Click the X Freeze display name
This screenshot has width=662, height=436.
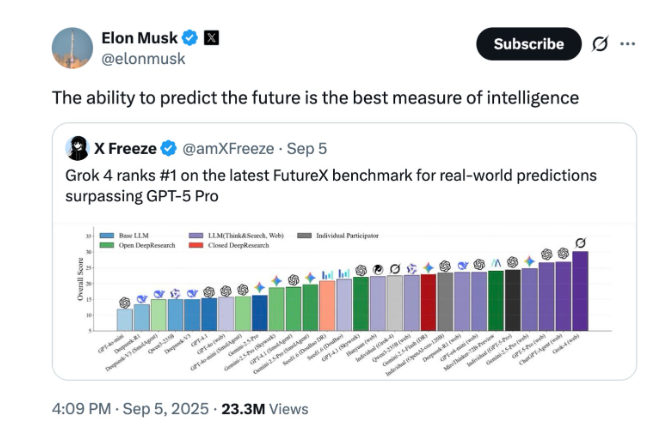125,149
